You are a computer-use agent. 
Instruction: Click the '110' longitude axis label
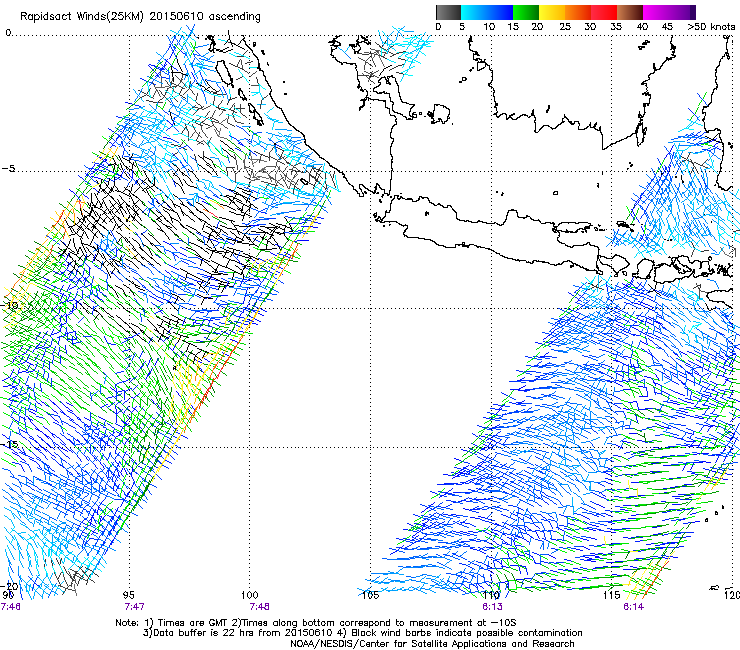tap(491, 595)
